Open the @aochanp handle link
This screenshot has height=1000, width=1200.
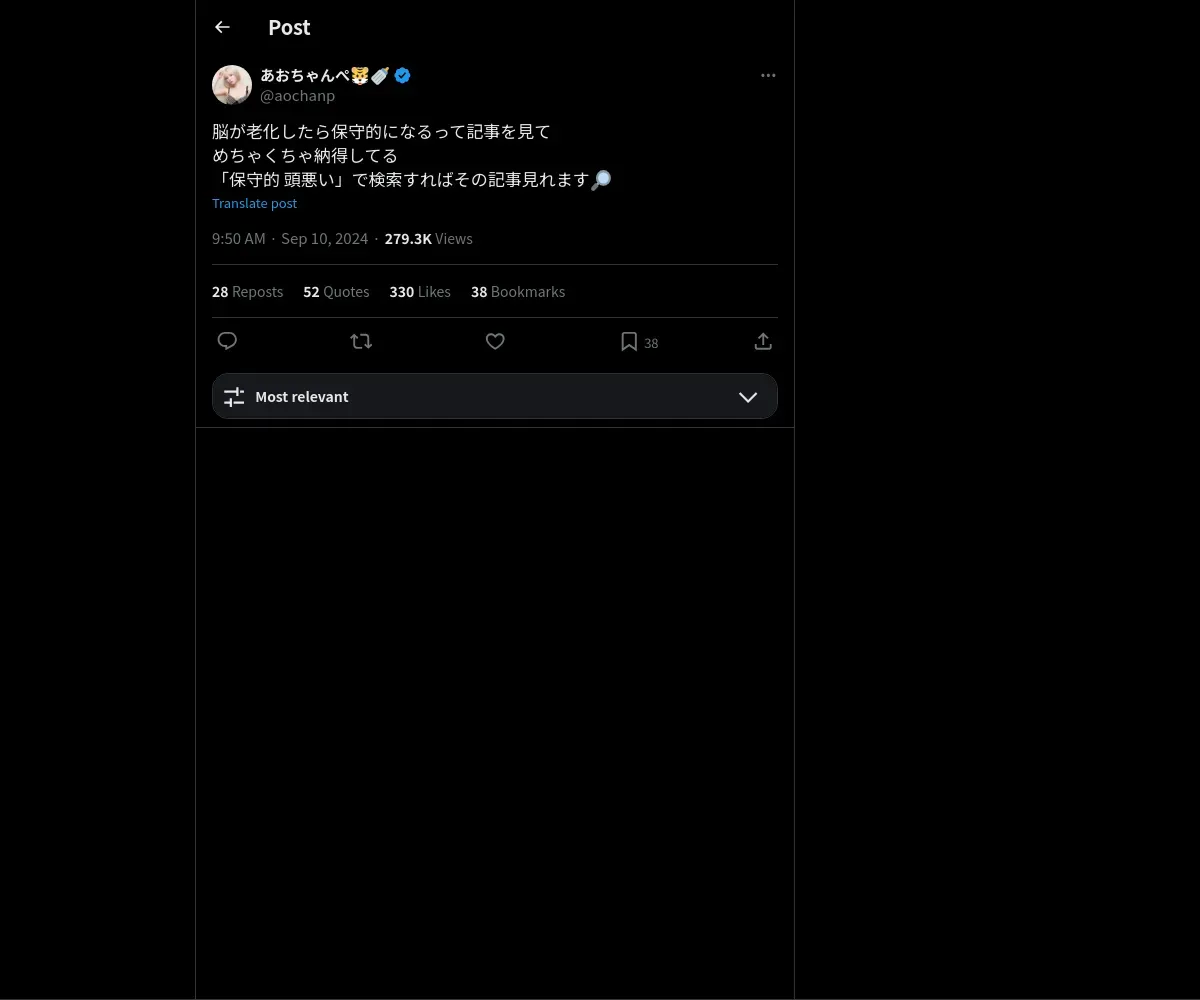297,96
